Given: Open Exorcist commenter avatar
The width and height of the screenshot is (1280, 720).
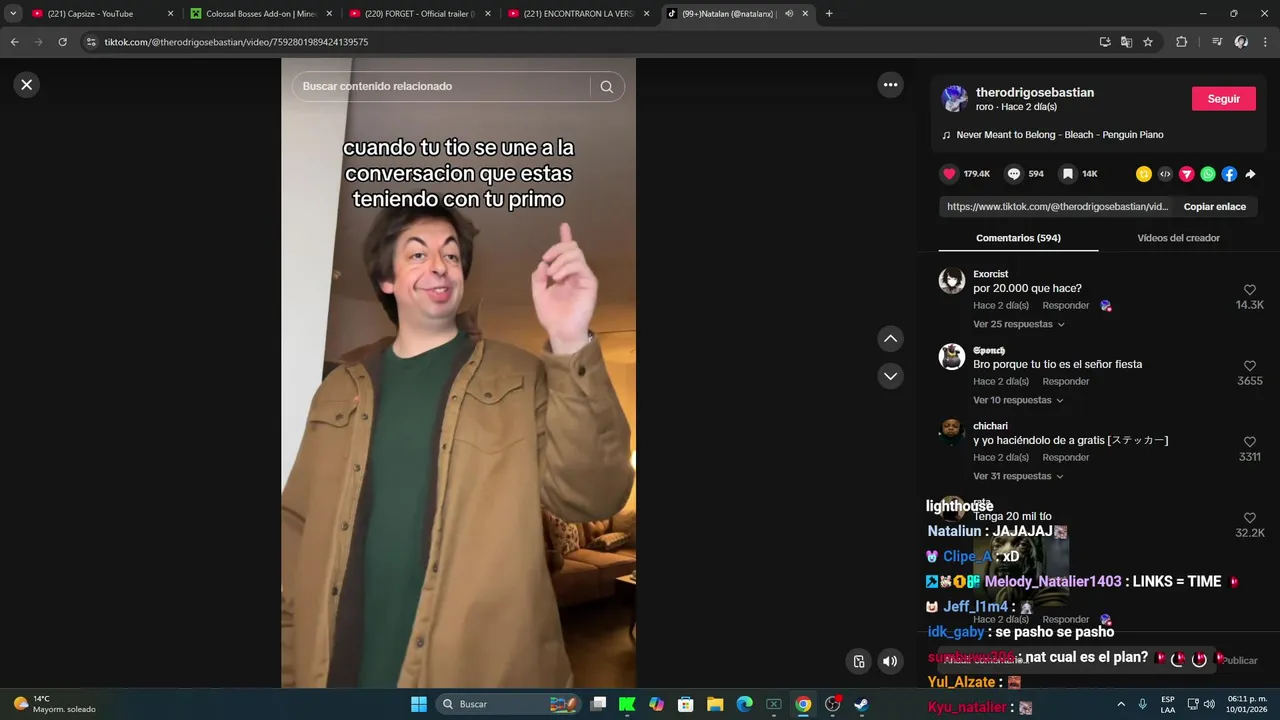Looking at the screenshot, I should (x=952, y=281).
